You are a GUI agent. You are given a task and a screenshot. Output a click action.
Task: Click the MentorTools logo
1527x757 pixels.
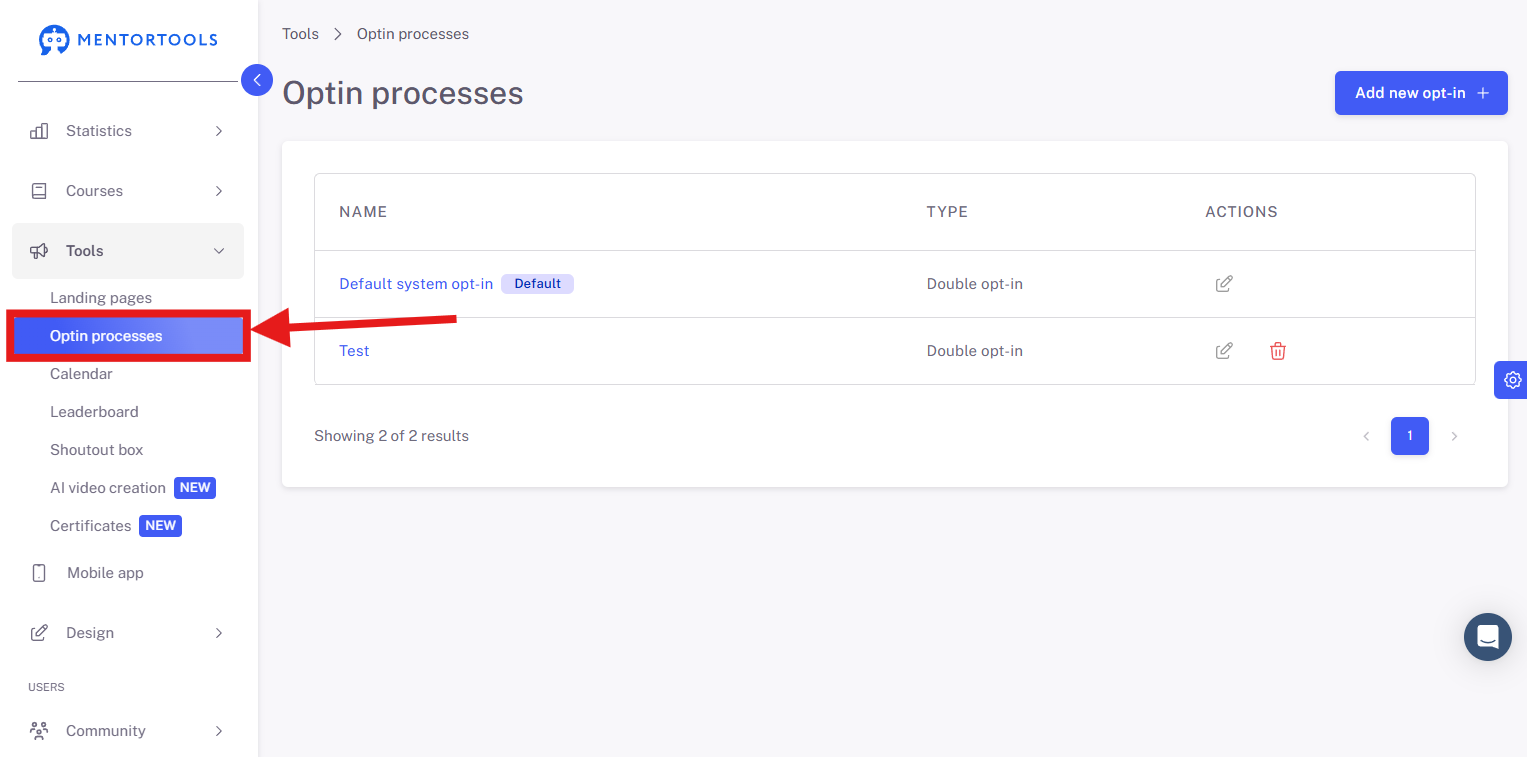pyautogui.click(x=128, y=40)
